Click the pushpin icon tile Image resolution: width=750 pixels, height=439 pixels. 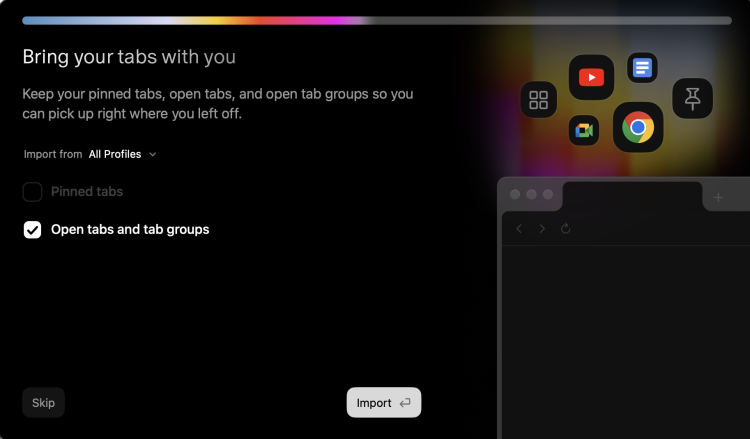pos(692,98)
